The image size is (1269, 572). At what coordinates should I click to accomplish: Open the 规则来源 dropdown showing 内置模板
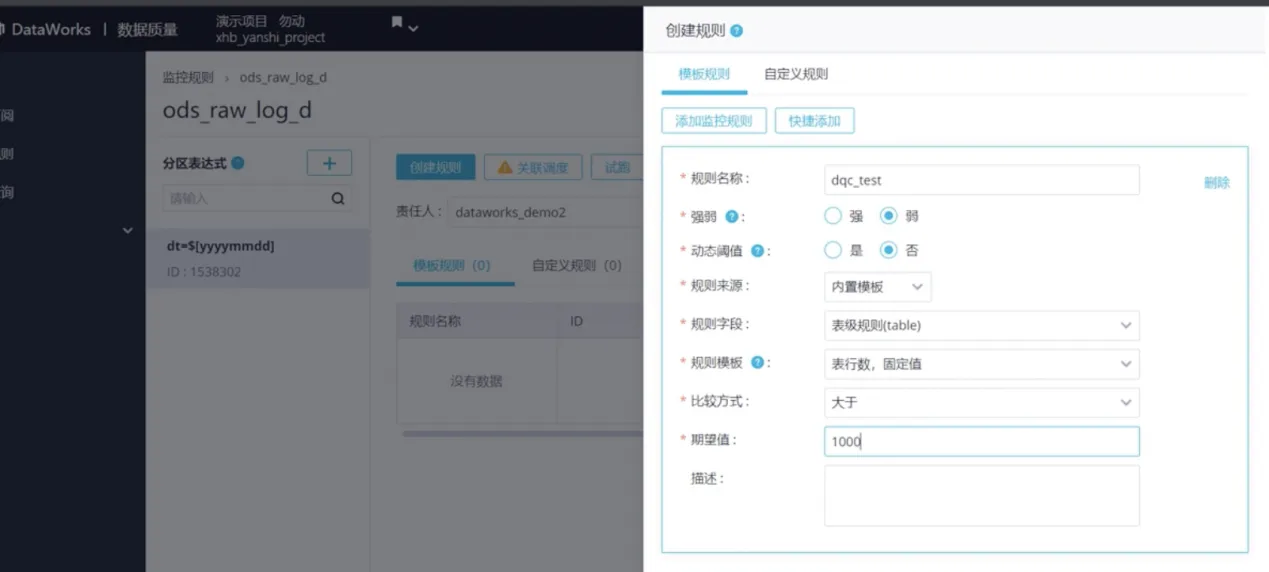point(878,287)
